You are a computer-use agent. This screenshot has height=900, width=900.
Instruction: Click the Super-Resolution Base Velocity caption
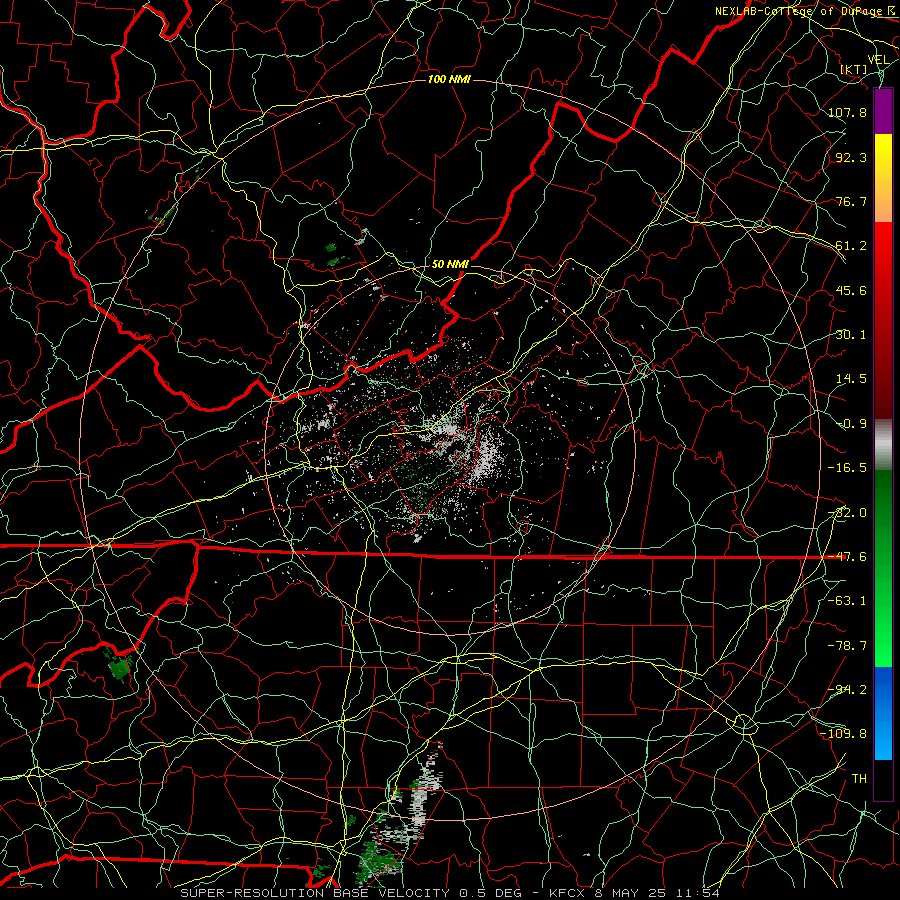(450, 893)
